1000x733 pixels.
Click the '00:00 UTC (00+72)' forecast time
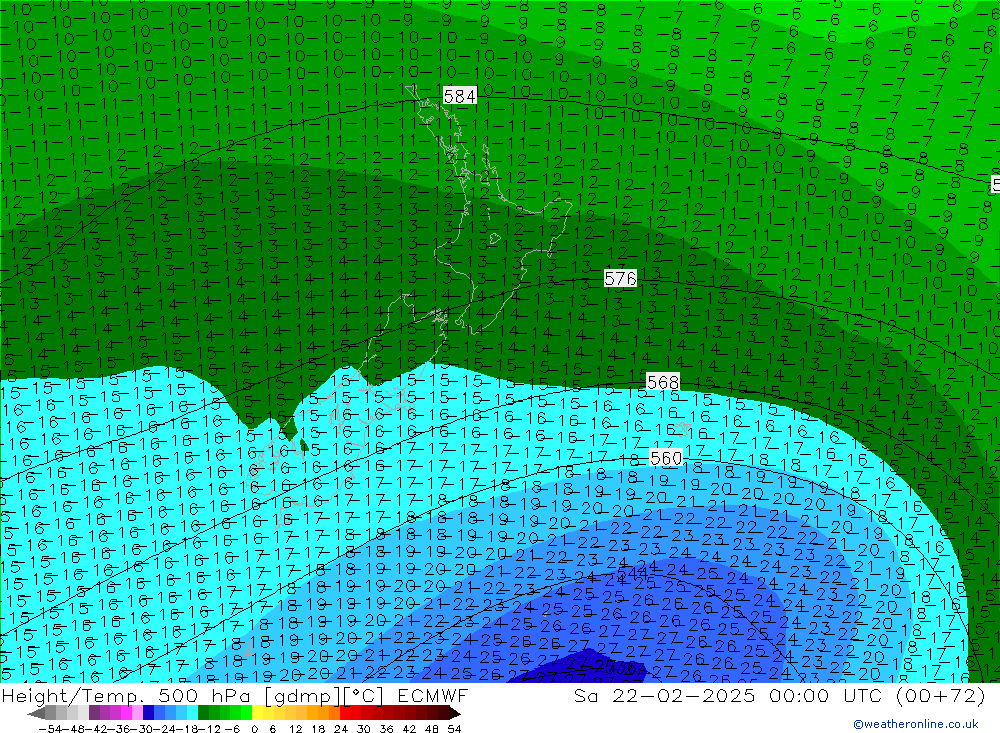tap(877, 695)
